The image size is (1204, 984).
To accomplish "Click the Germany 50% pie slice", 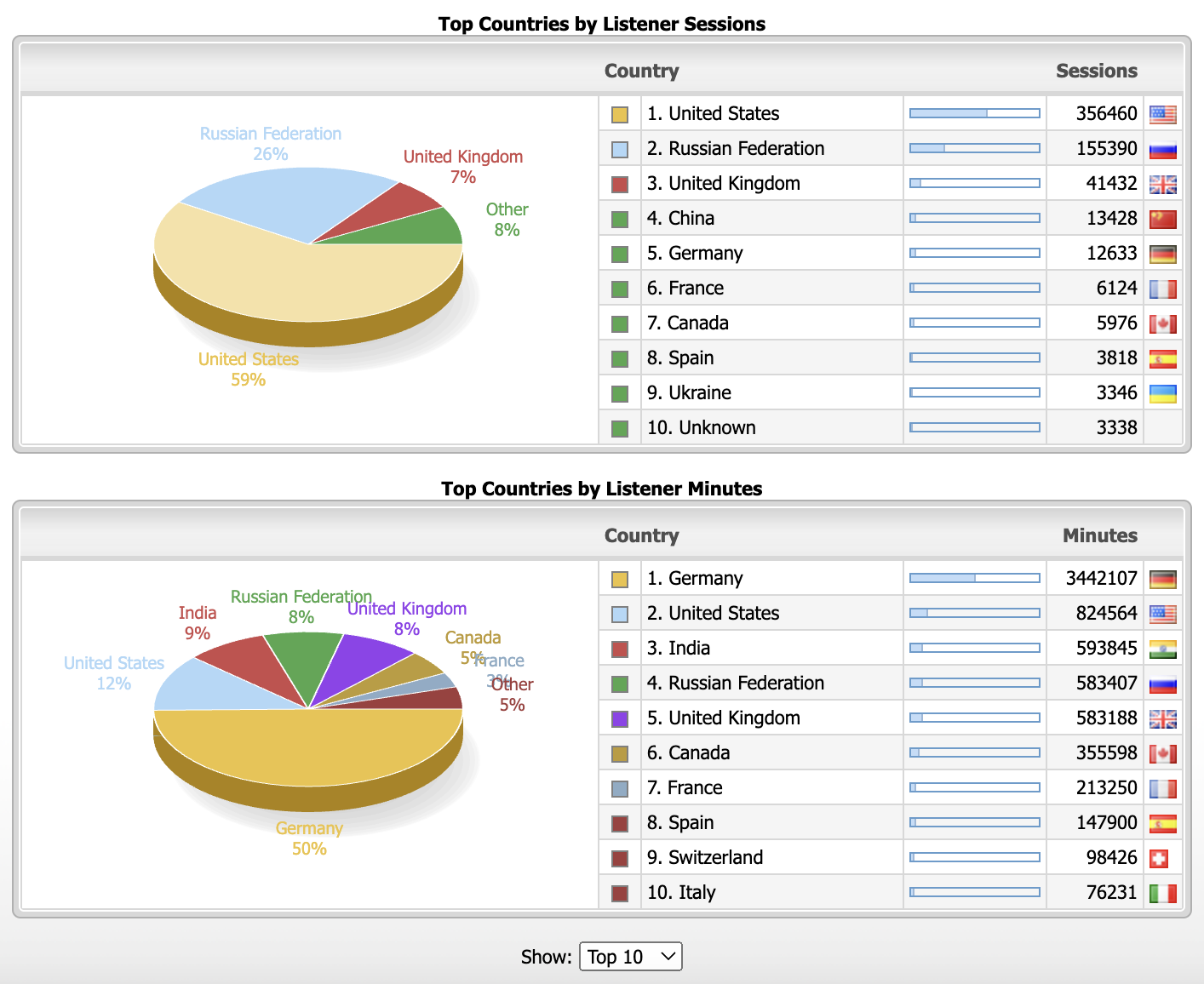I will point(308,749).
